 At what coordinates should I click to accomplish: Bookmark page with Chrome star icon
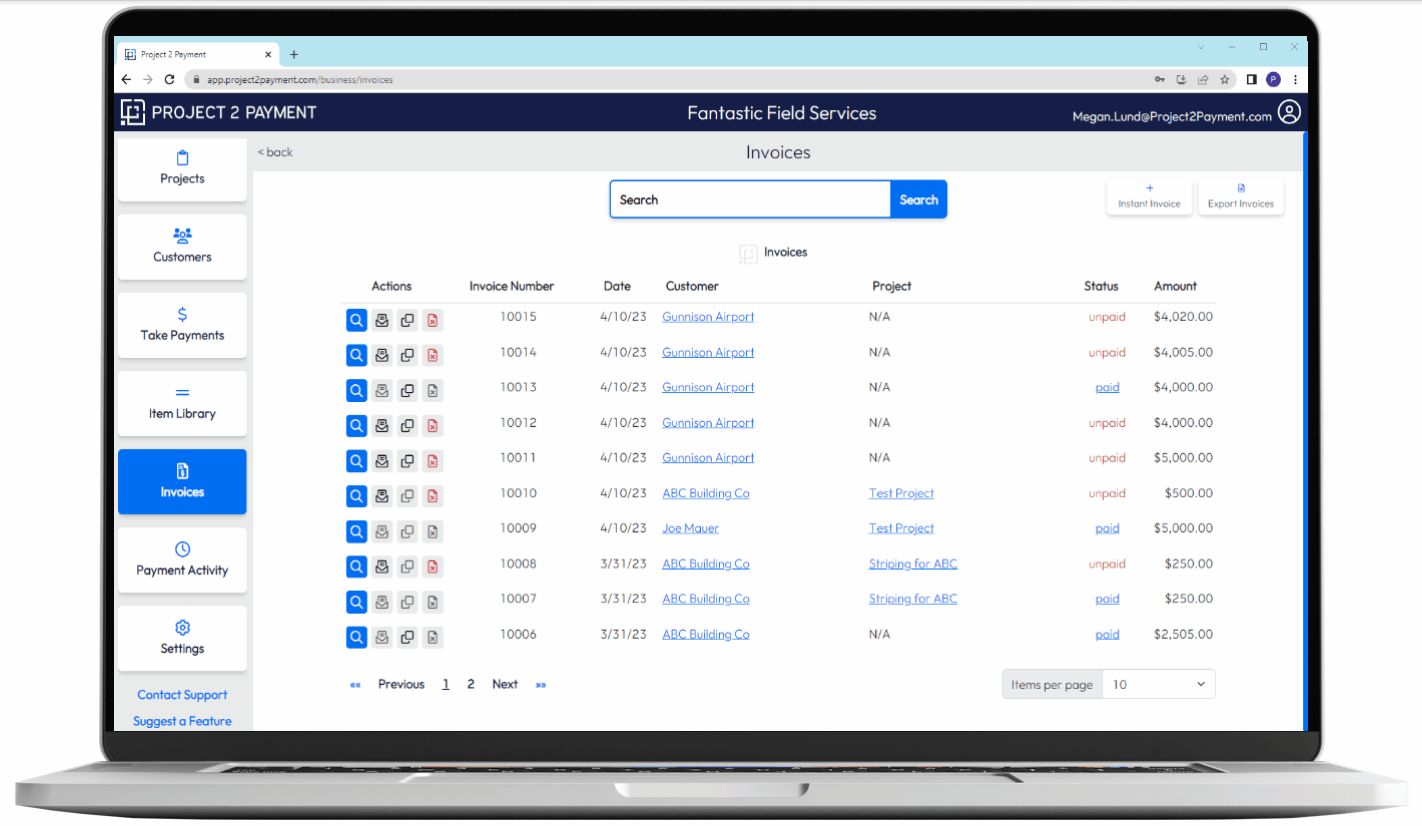pyautogui.click(x=1224, y=79)
